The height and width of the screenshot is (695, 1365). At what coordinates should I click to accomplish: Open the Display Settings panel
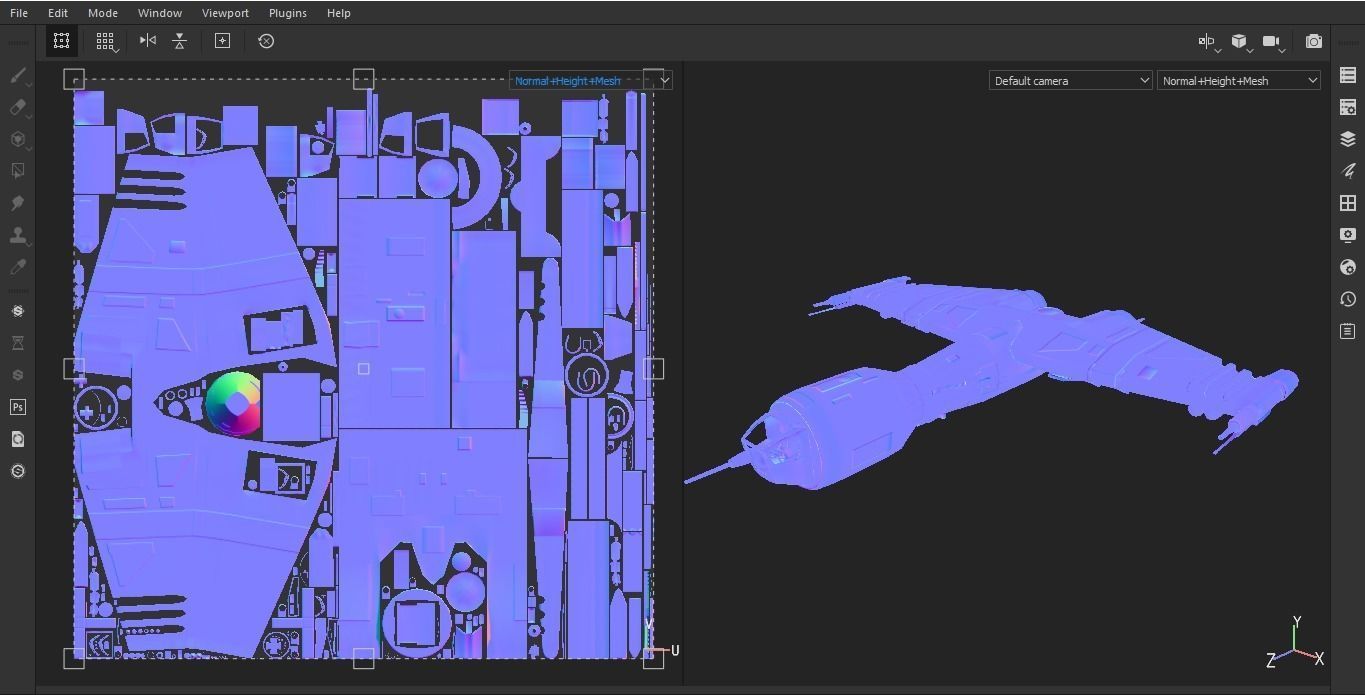[1347, 235]
